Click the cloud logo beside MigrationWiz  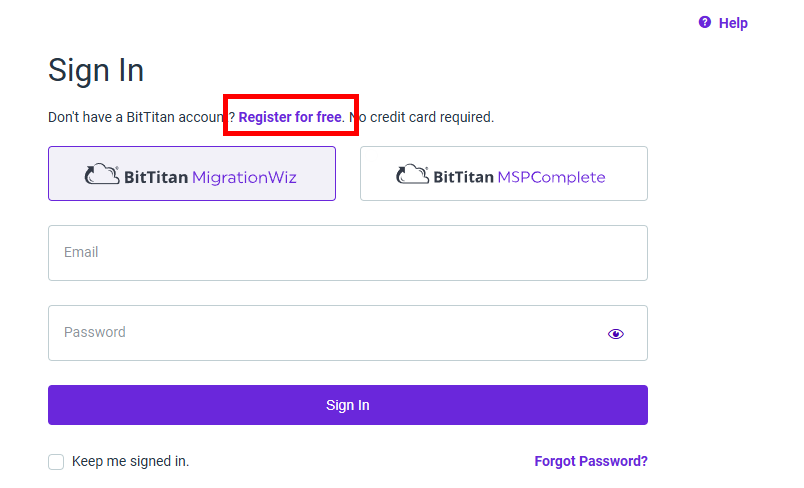pos(102,174)
